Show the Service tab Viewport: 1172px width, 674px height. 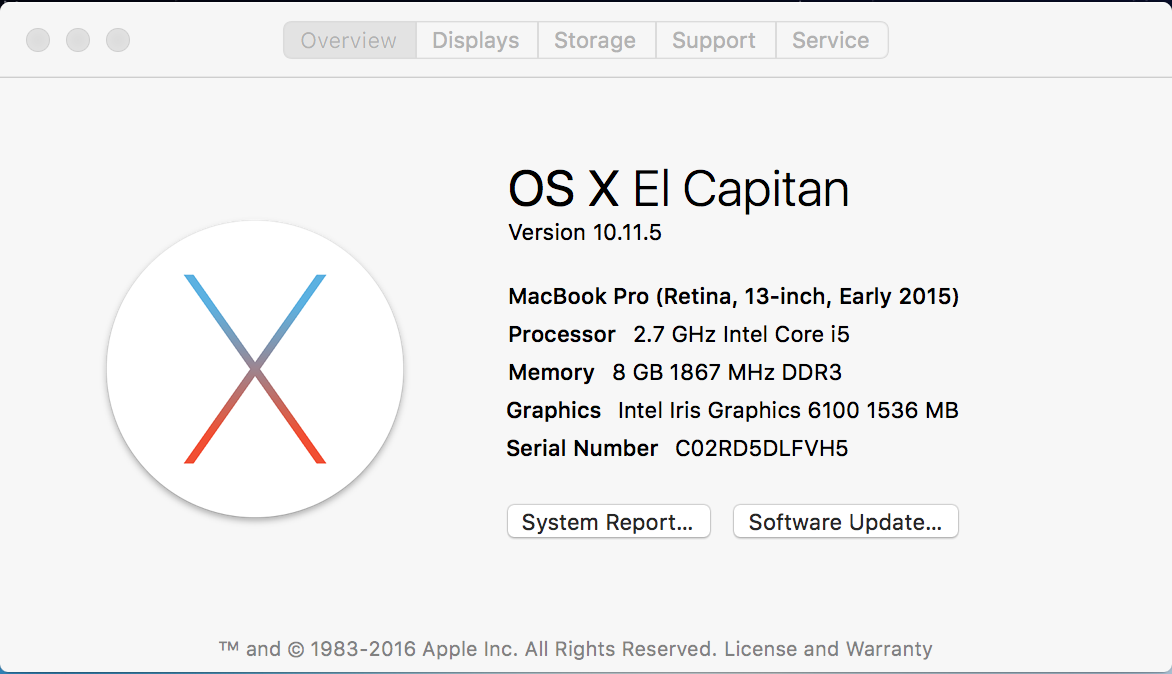click(830, 41)
